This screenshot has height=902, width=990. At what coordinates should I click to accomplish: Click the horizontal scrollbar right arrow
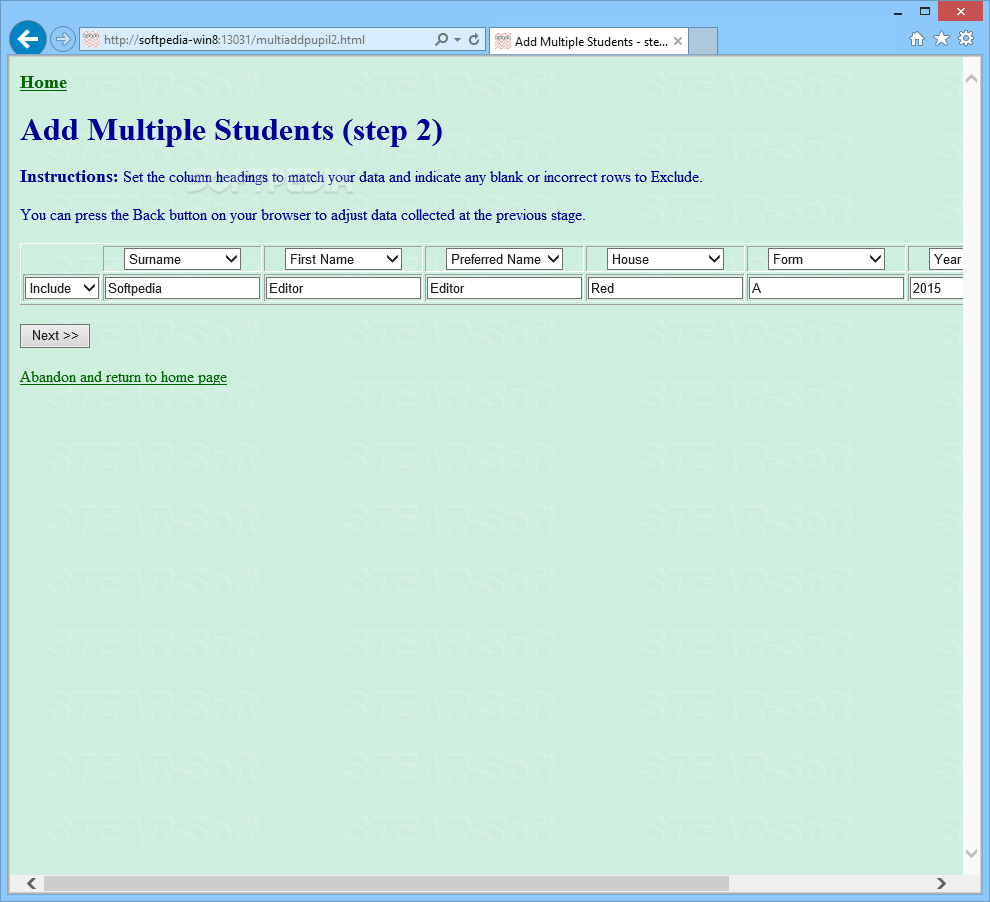click(941, 883)
